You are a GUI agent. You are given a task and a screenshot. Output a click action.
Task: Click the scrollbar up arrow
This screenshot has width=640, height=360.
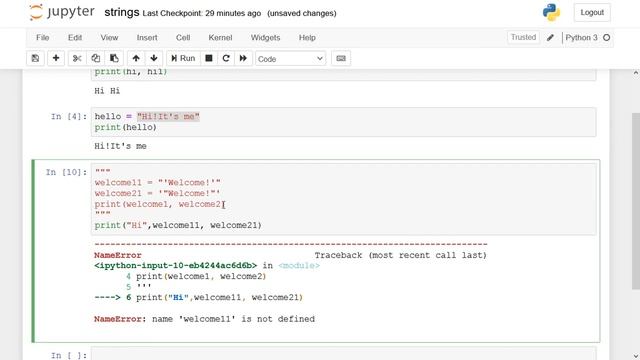pos(636,73)
